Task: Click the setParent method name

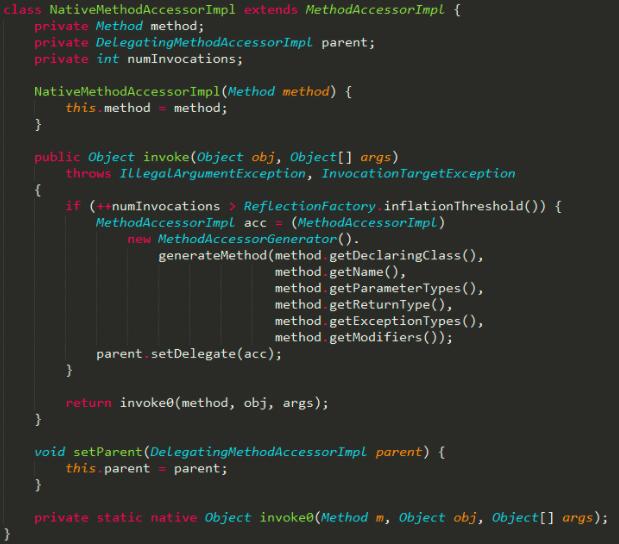Action: click(x=107, y=452)
